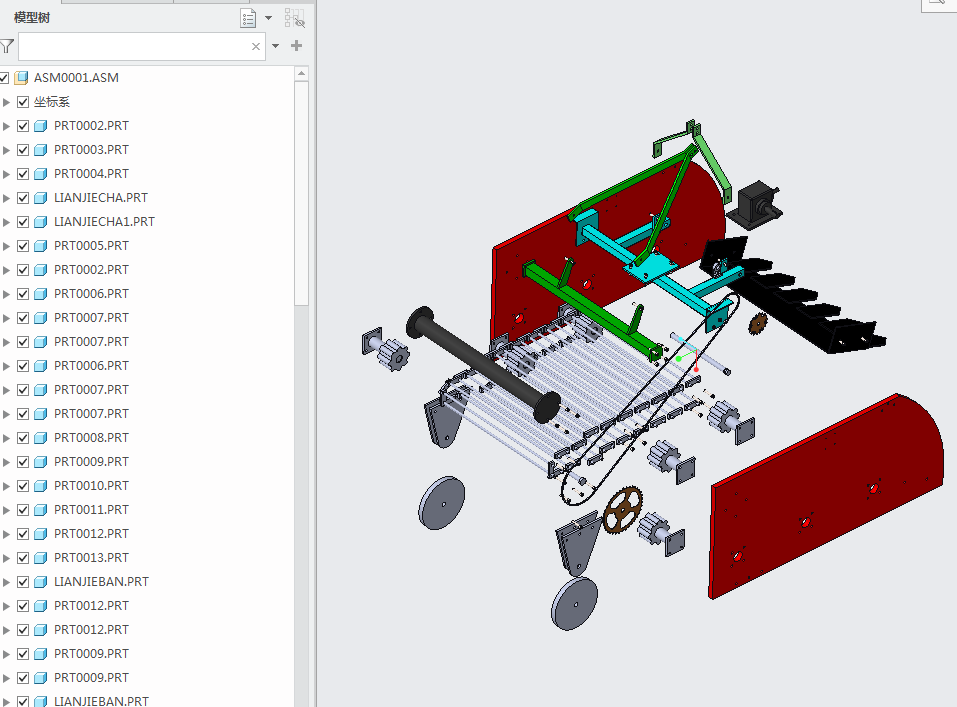This screenshot has width=957, height=707.
Task: Focus the model tree search field
Action: (142, 46)
